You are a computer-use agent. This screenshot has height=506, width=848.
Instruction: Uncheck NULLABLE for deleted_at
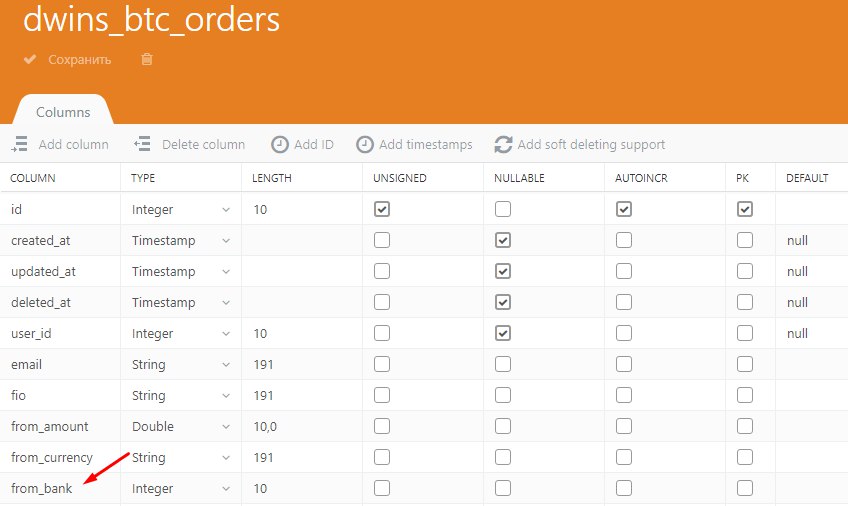coord(503,302)
